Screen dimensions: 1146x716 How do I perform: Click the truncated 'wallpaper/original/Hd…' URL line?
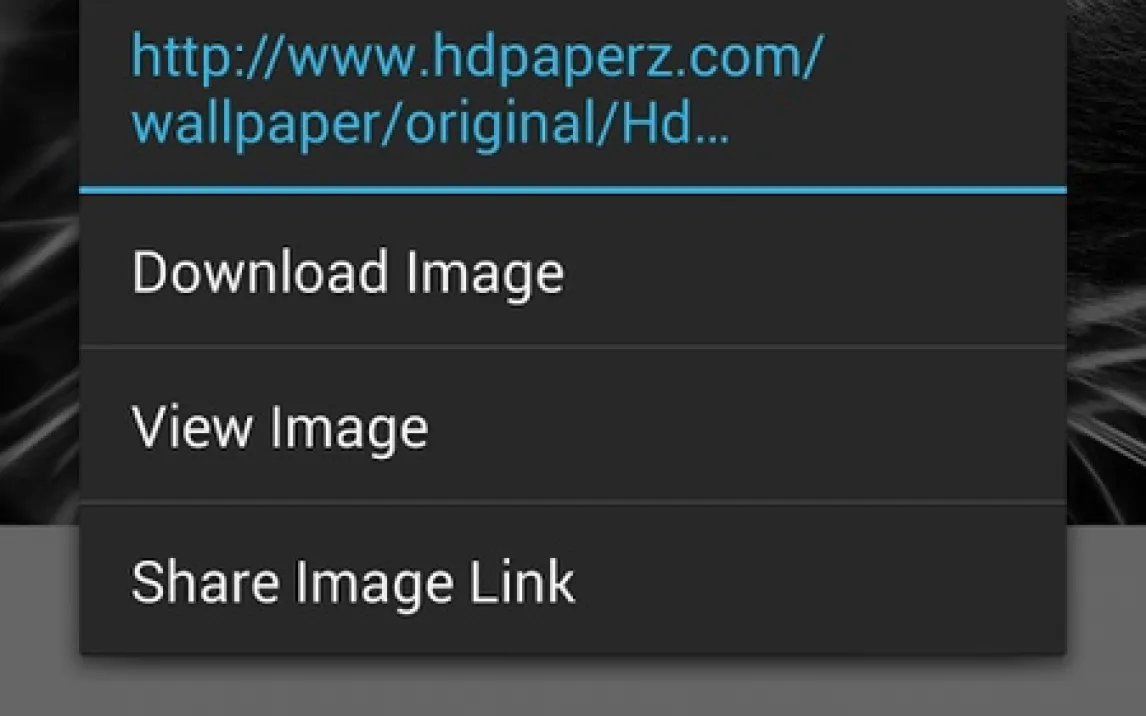(x=430, y=123)
